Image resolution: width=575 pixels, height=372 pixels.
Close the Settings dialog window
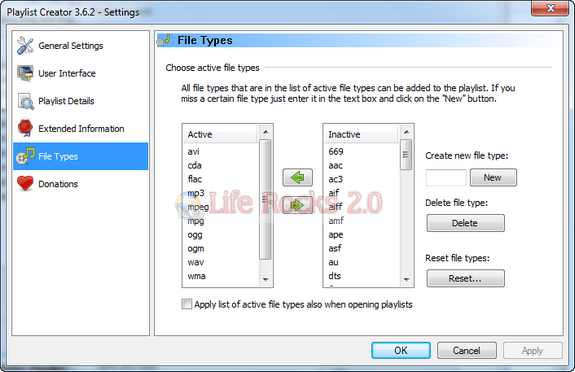[x=550, y=8]
